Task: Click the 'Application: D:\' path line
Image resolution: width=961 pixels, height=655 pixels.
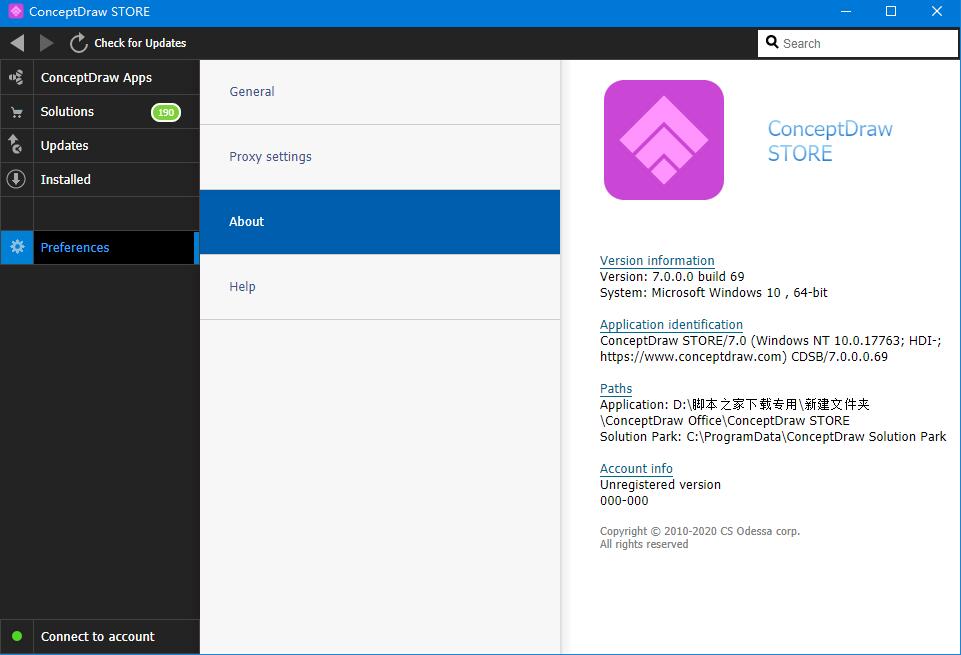Action: tap(734, 404)
